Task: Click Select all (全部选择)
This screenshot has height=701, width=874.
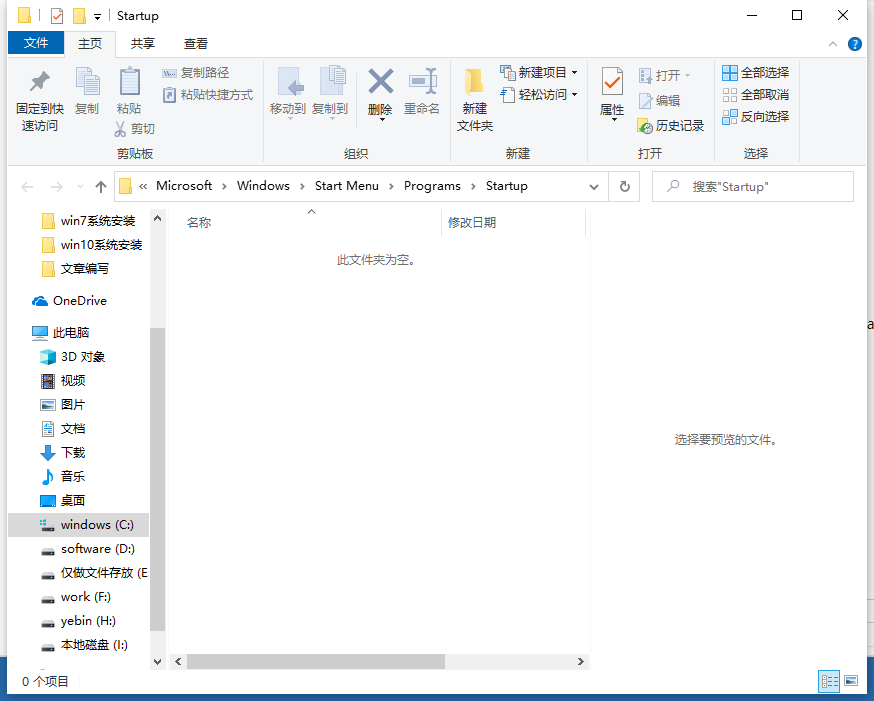Action: (755, 72)
